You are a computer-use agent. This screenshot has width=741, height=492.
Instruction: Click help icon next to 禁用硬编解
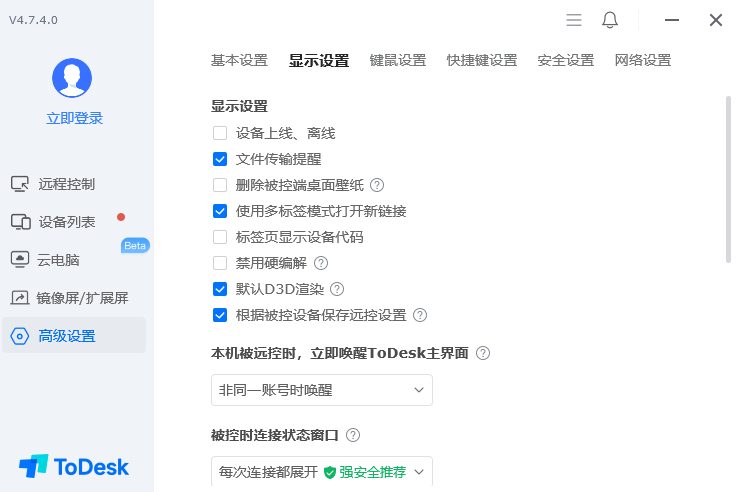pos(321,263)
